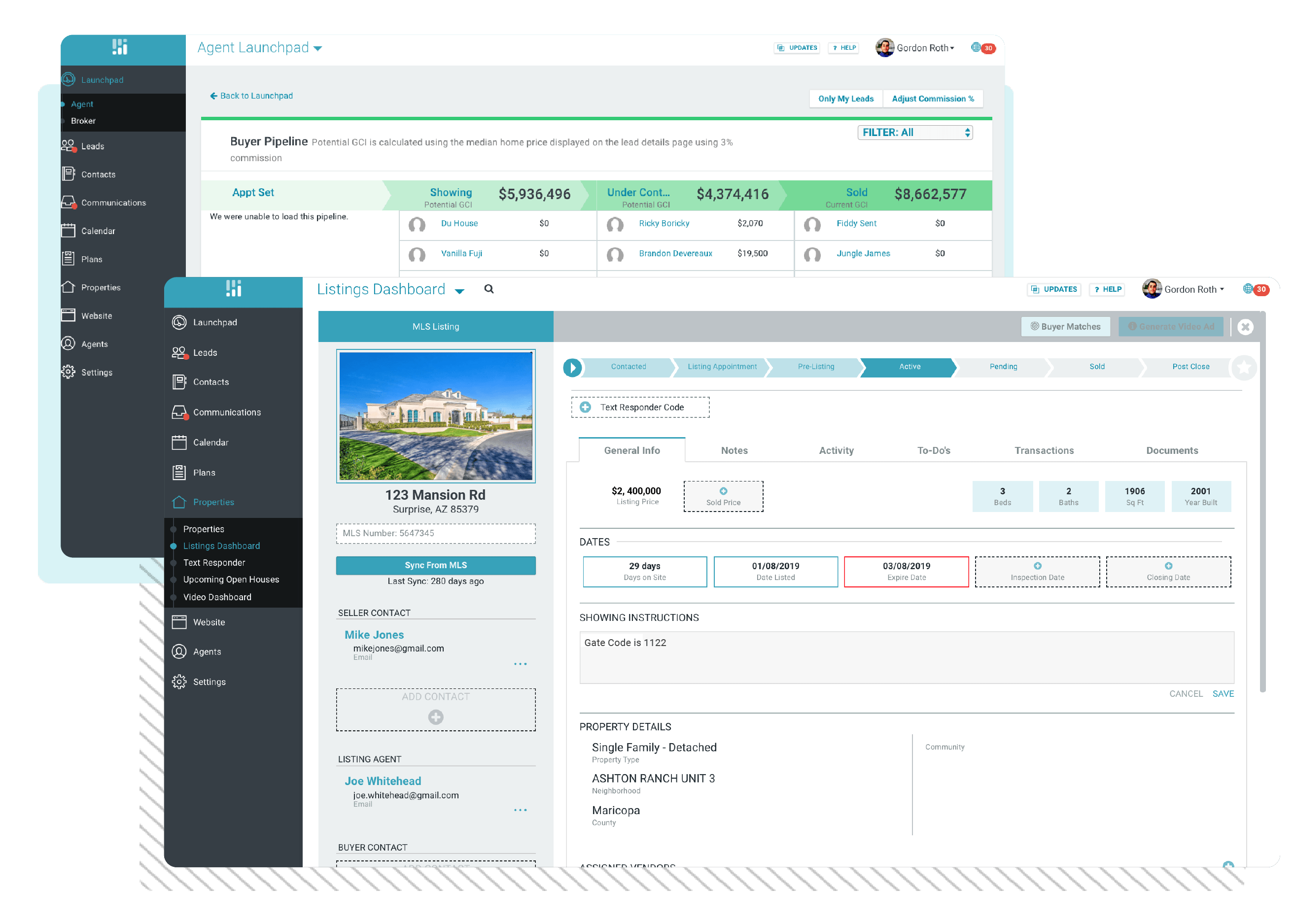This screenshot has height=924, width=1294.
Task: Click the search magnifier beside Listings Dashboard
Action: pos(489,289)
